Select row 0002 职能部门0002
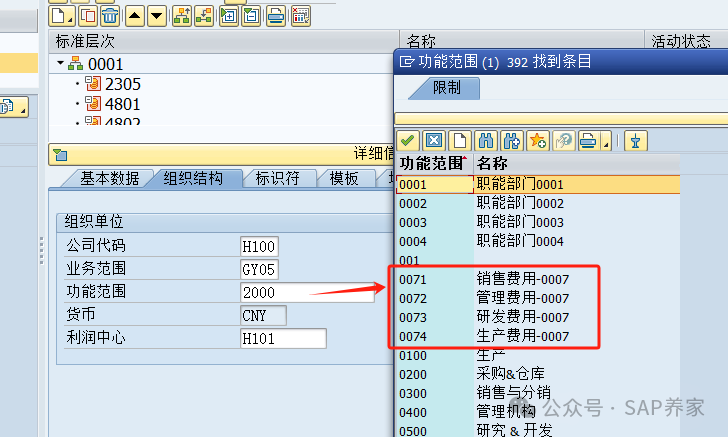728x437 pixels. [x=538, y=203]
